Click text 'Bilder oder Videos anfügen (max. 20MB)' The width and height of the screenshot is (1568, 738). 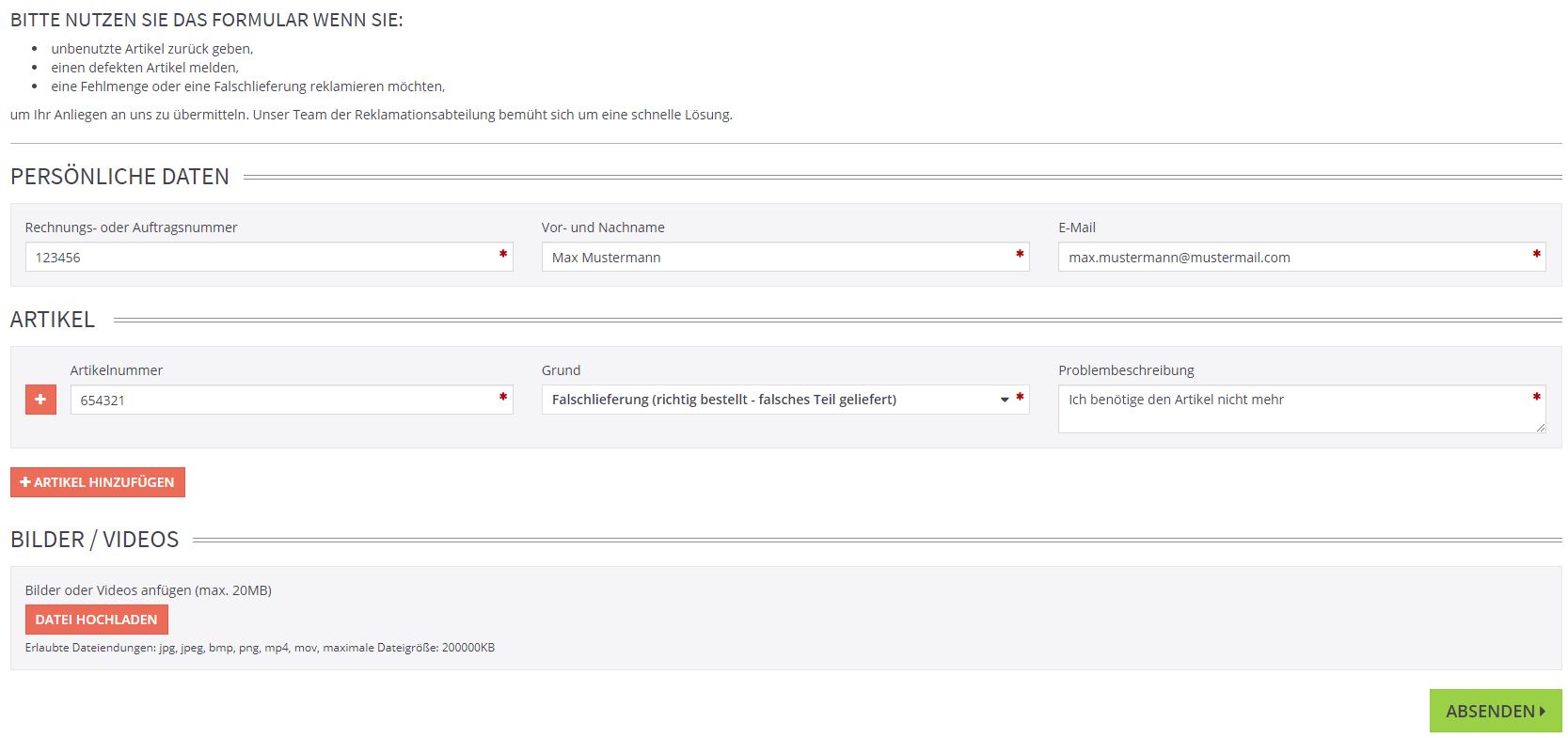point(149,590)
